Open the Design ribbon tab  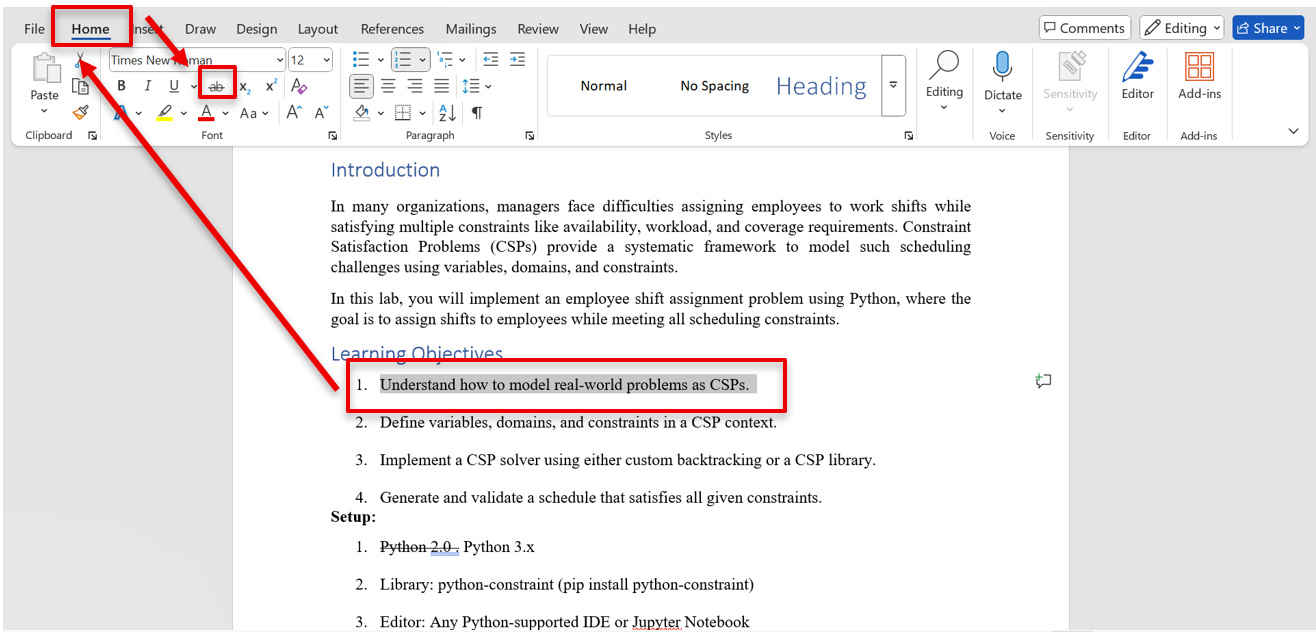[x=257, y=29]
